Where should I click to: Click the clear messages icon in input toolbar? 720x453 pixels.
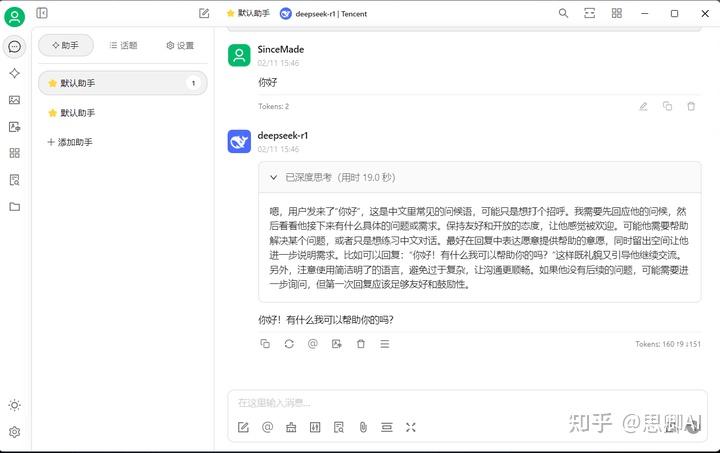[291, 427]
